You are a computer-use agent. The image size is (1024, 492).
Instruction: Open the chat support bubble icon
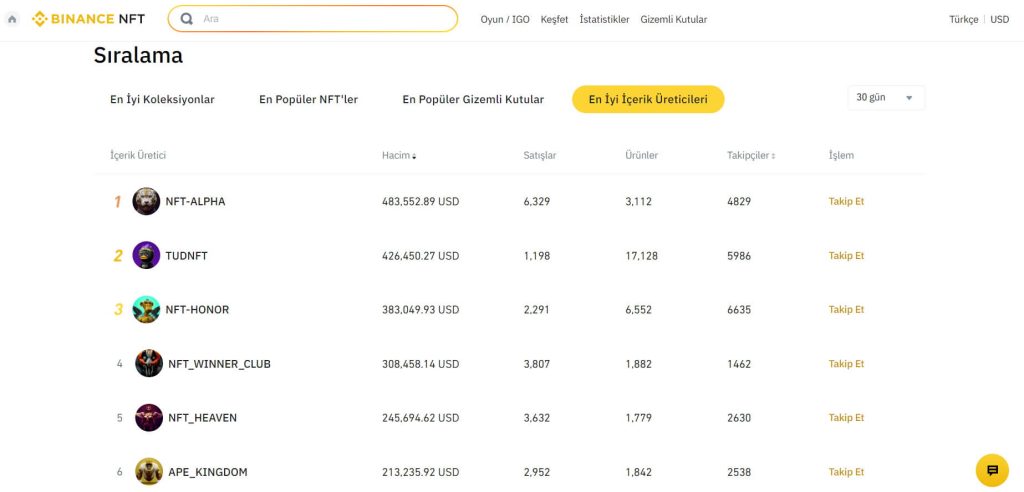(992, 470)
